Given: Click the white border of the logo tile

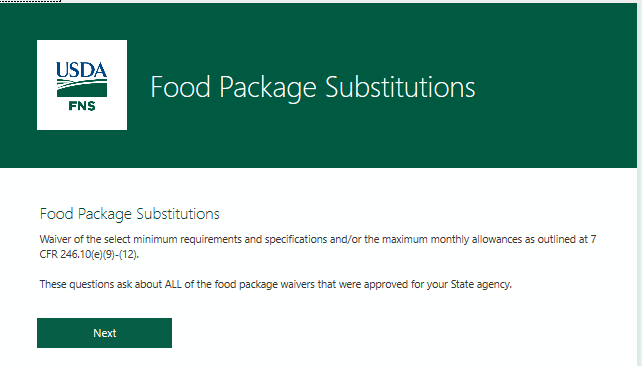Looking at the screenshot, I should click(x=82, y=44).
